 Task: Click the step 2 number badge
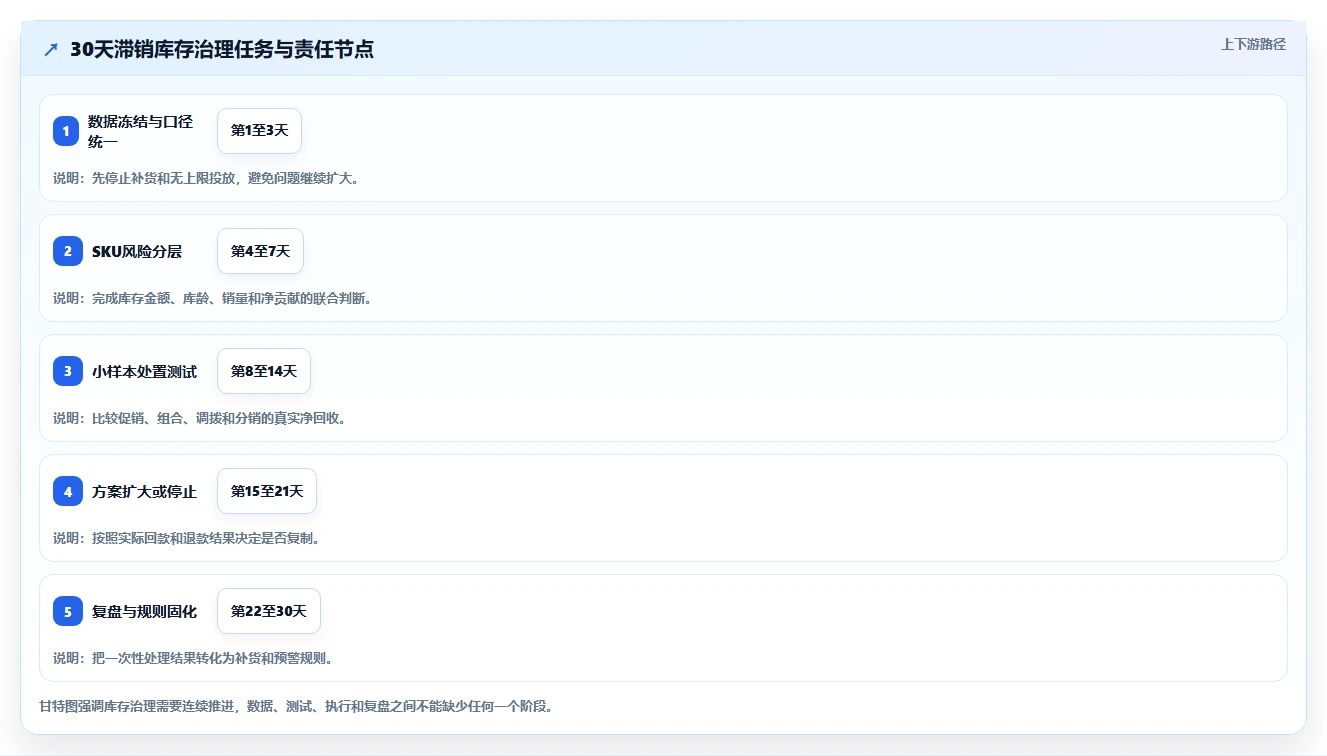click(68, 251)
